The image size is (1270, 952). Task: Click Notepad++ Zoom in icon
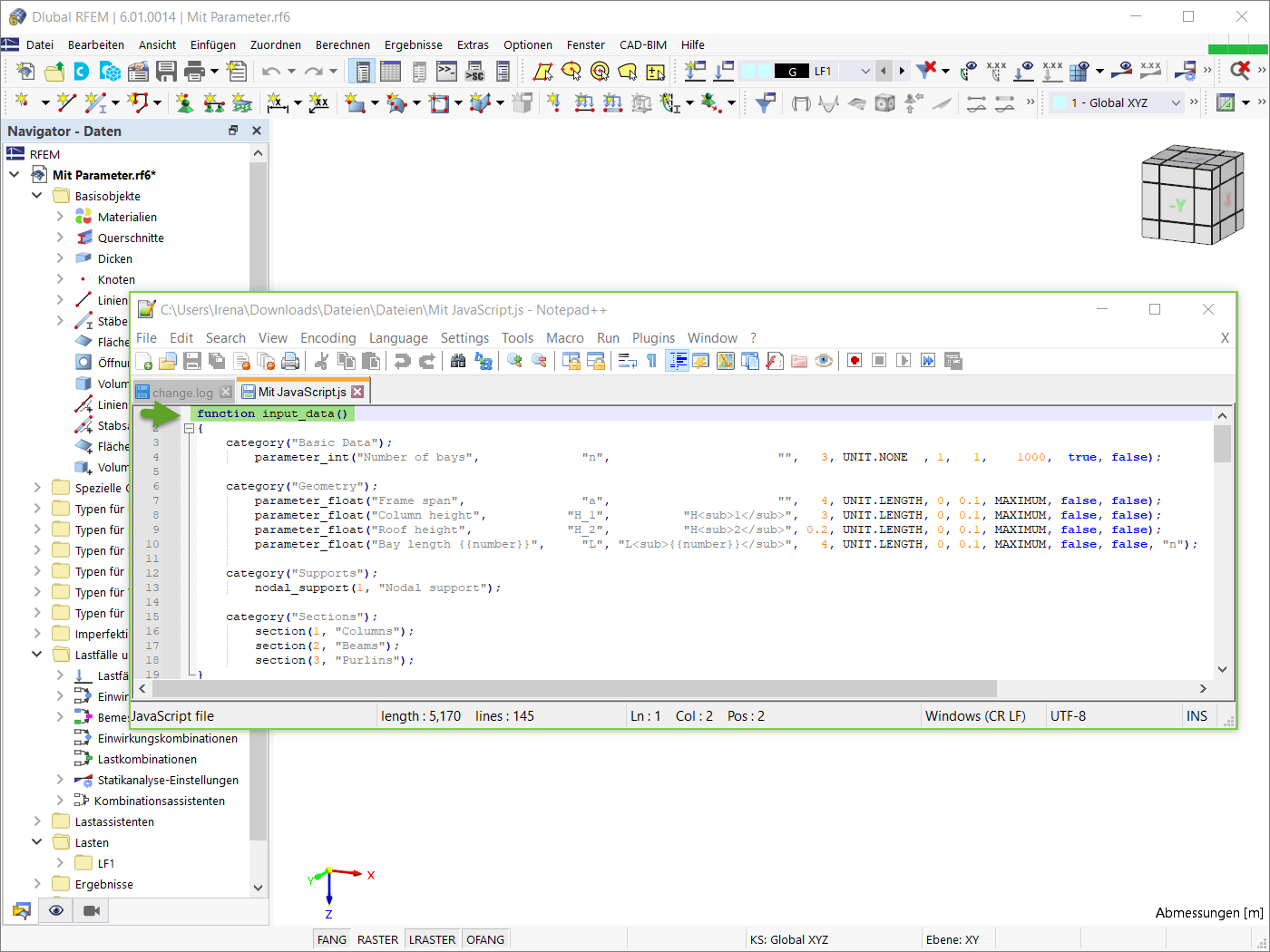[x=514, y=361]
